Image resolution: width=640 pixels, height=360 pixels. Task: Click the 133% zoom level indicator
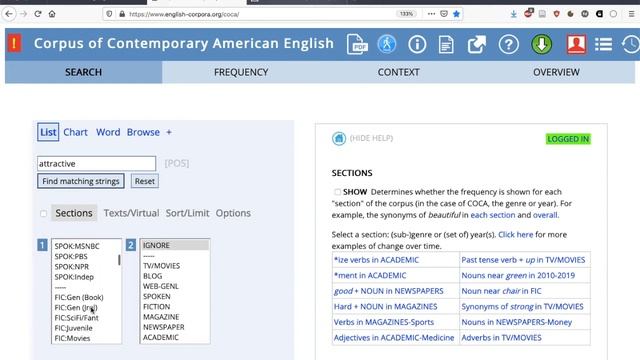click(x=406, y=14)
